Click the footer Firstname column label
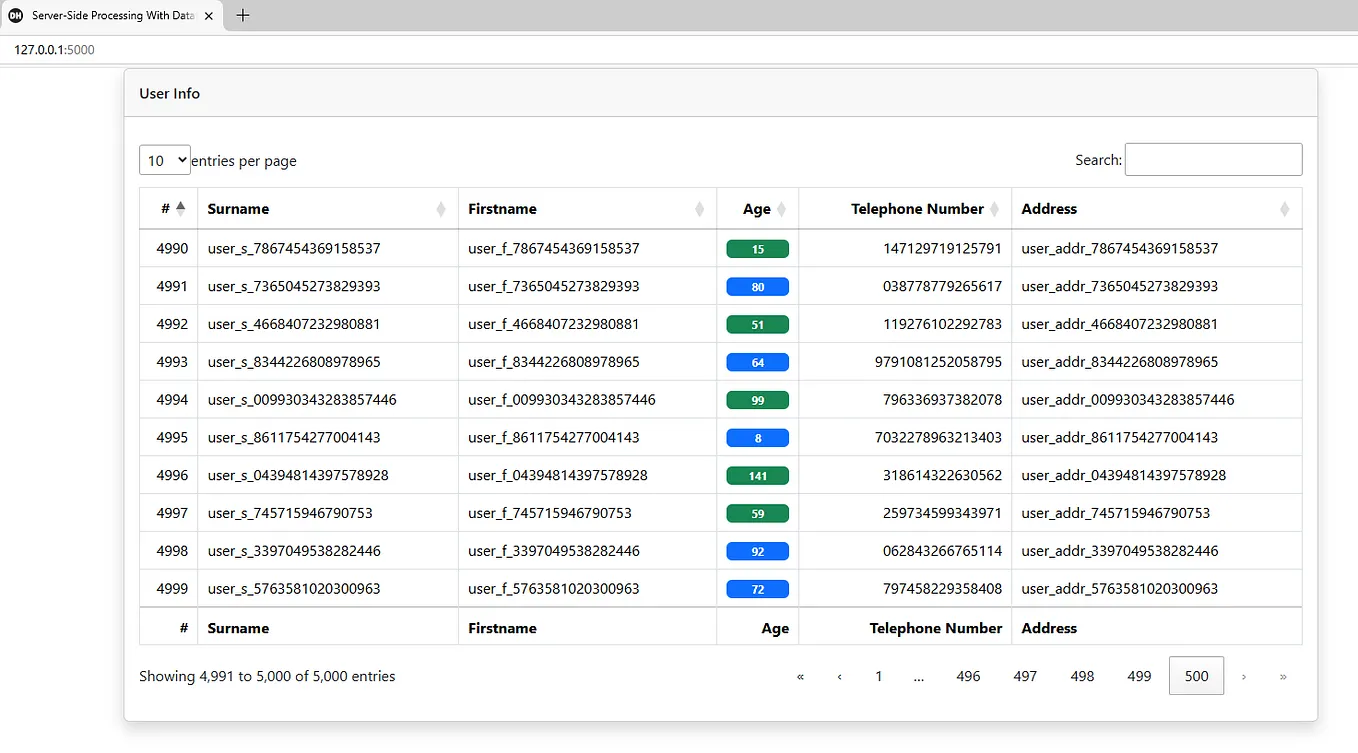This screenshot has height=753, width=1358. pyautogui.click(x=502, y=628)
